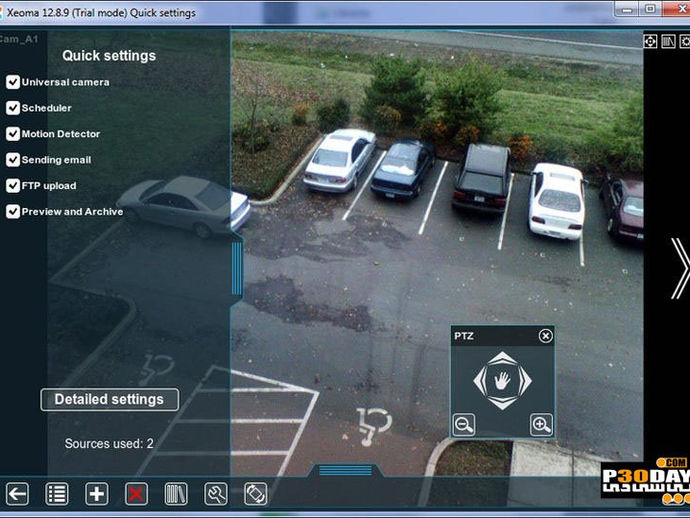Viewport: 690px width, 518px height.
Task: Open Detailed settings button
Action: pos(110,400)
